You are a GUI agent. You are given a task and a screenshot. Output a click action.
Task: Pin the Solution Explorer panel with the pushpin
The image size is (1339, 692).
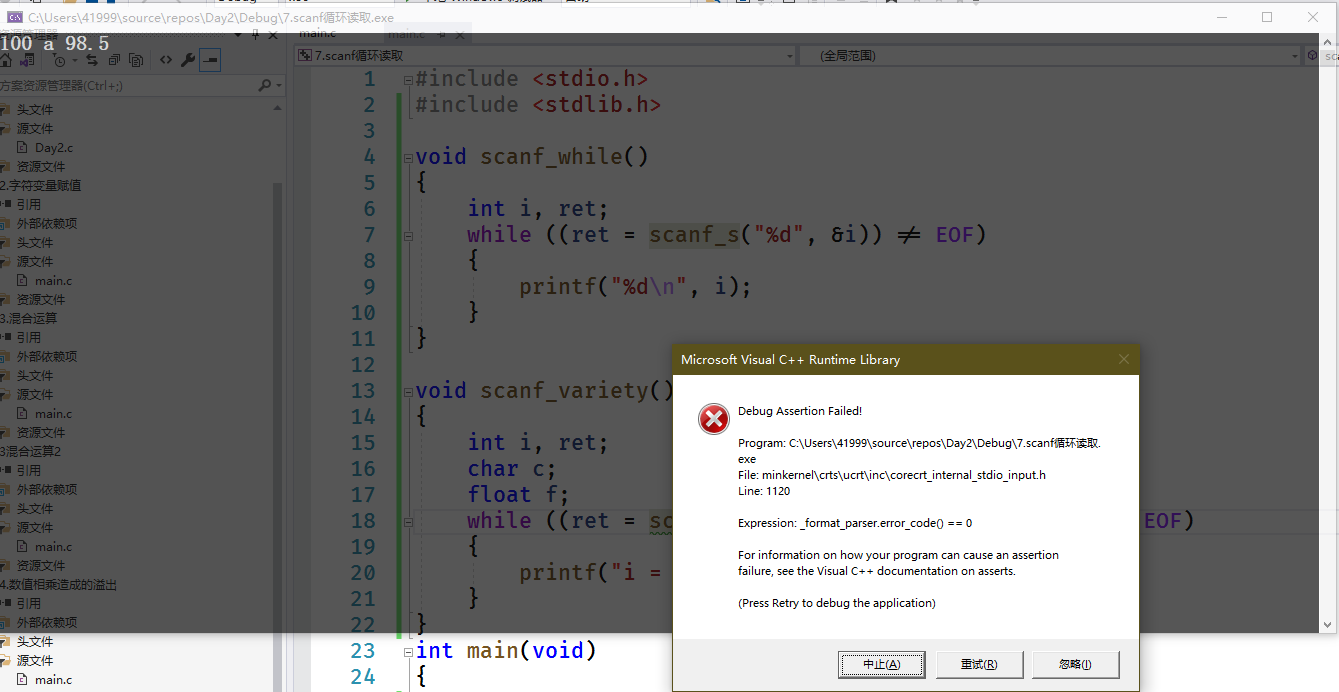pyautogui.click(x=256, y=34)
